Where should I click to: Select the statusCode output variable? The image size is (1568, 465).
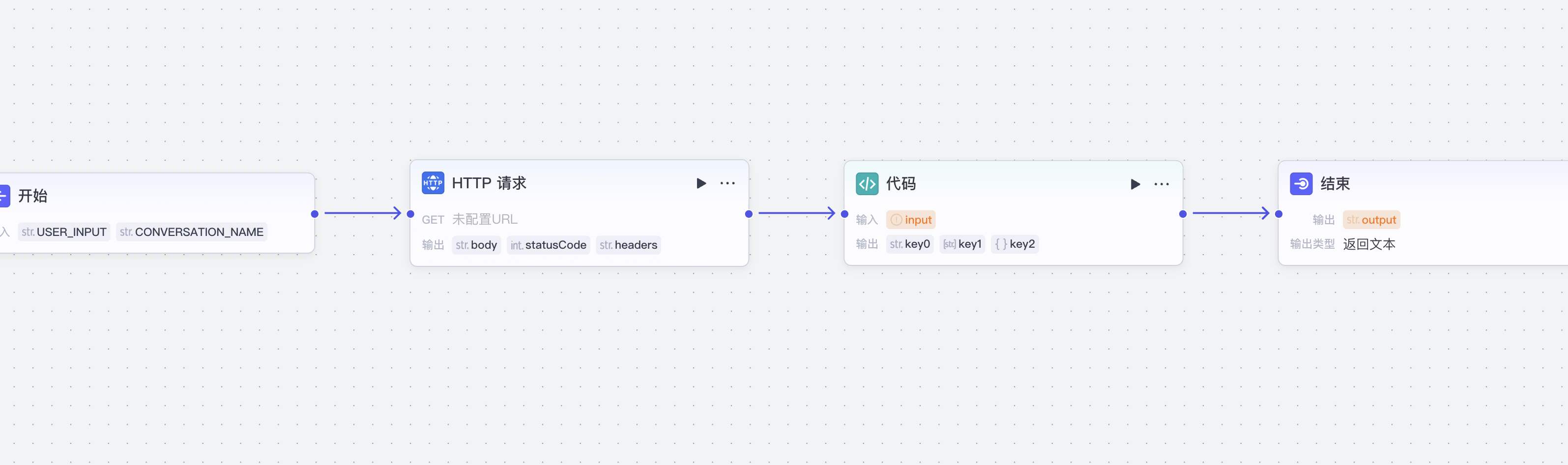coord(548,245)
